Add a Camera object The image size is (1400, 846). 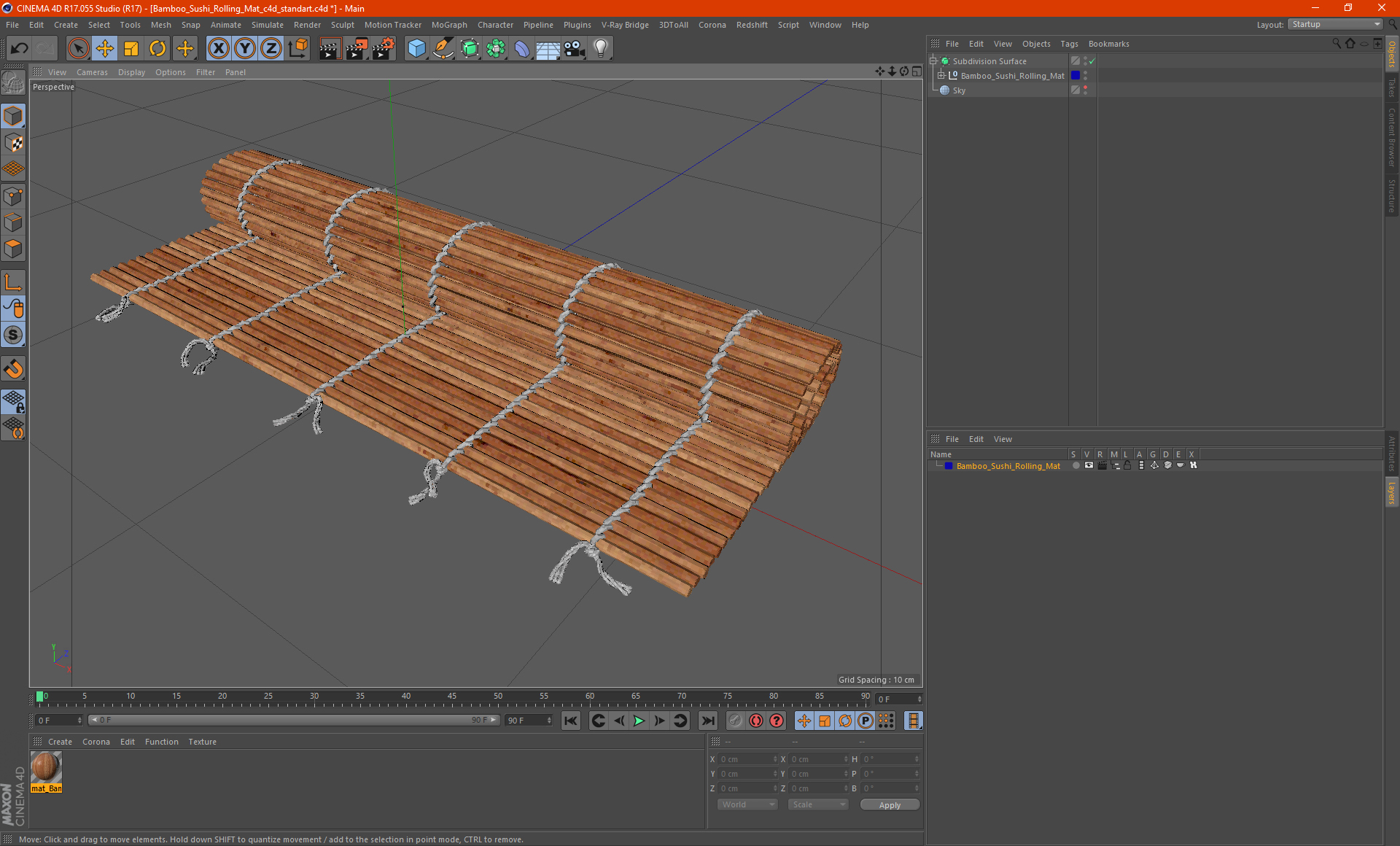575,48
